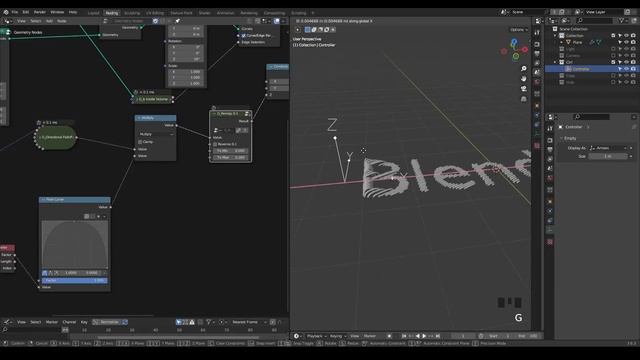The image size is (640, 360).
Task: Click Zoom viewport magnifier icon
Action: [x=524, y=69]
